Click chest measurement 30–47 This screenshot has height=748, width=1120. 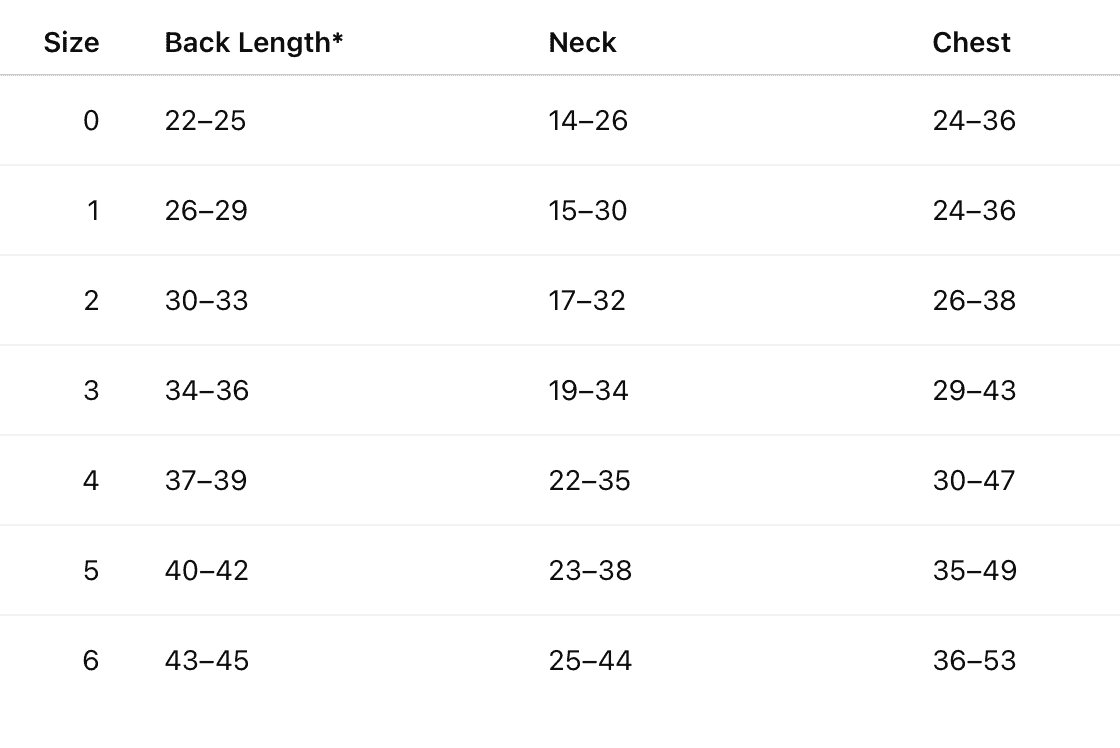[x=973, y=481]
